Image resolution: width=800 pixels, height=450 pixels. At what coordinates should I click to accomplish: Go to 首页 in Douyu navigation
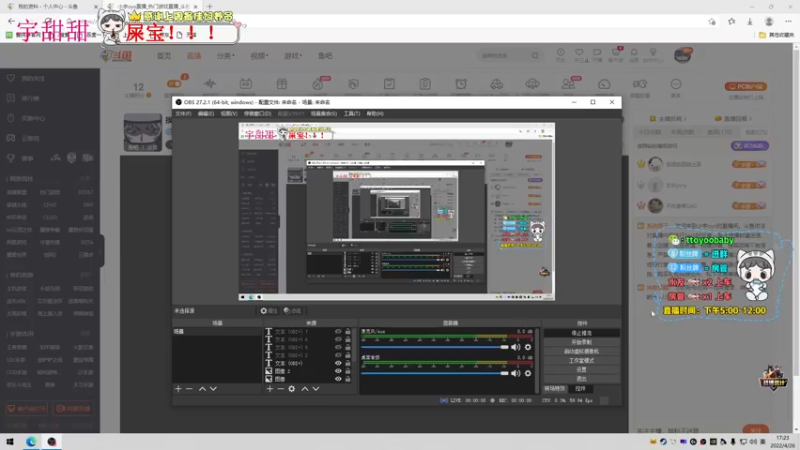[x=164, y=56]
